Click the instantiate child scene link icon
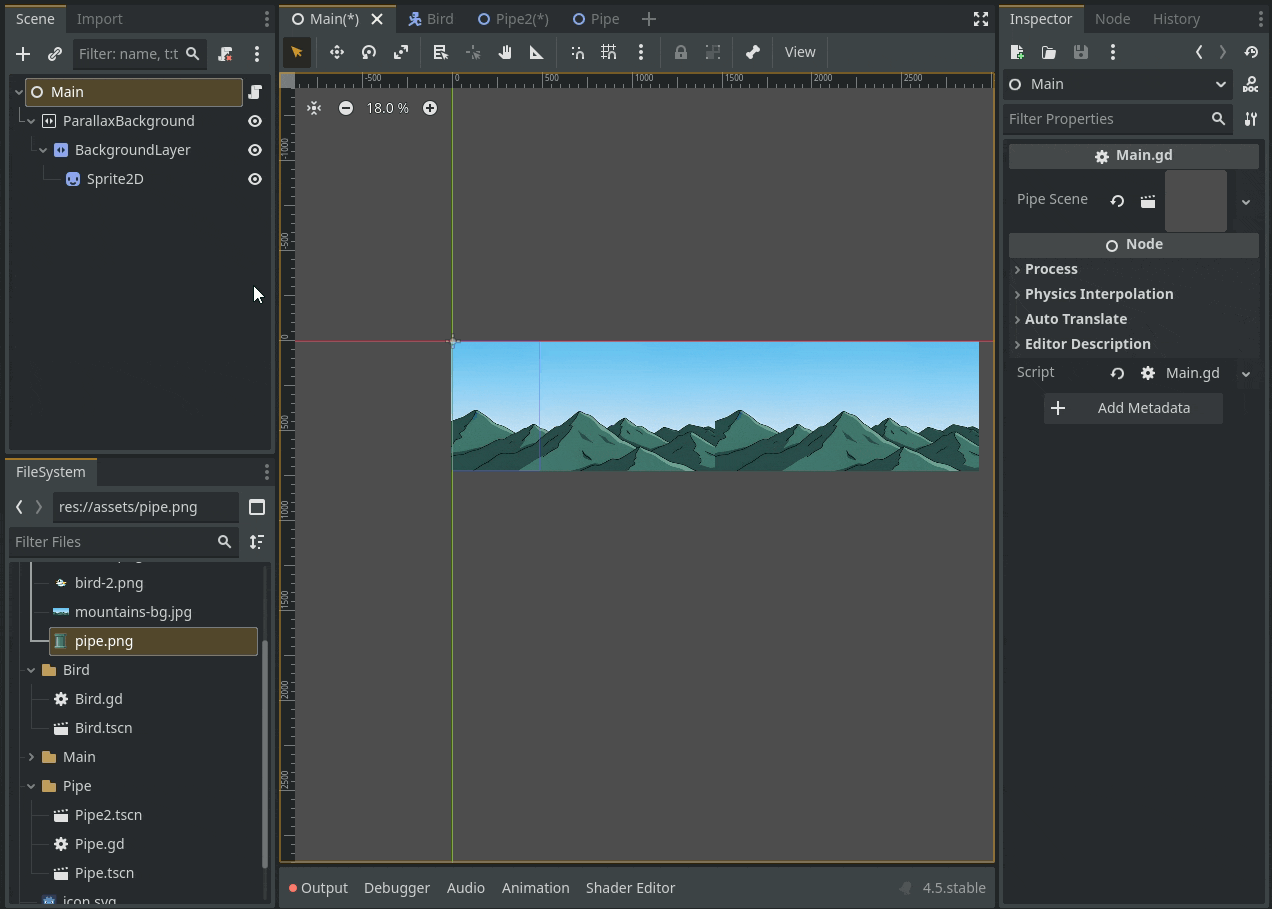The image size is (1272, 909). click(55, 54)
